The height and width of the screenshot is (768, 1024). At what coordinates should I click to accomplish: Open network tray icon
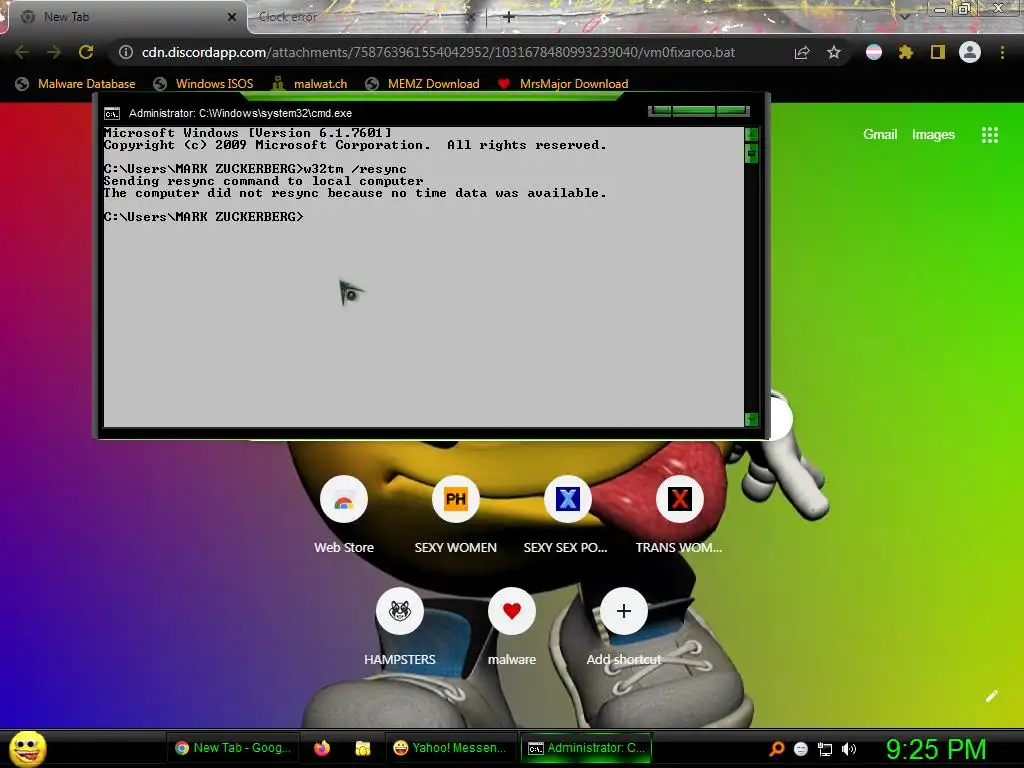[x=825, y=750]
